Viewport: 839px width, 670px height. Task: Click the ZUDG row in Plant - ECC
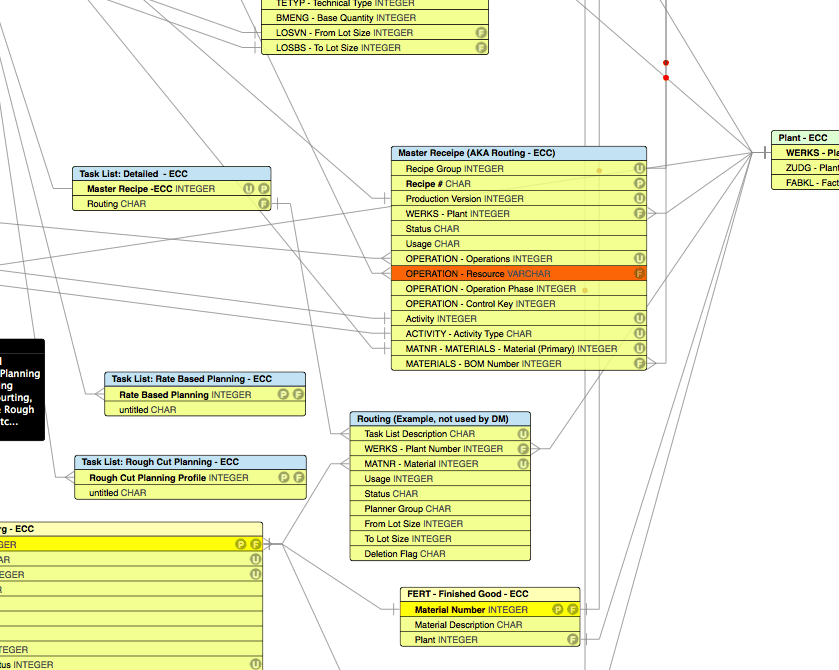[x=805, y=168]
